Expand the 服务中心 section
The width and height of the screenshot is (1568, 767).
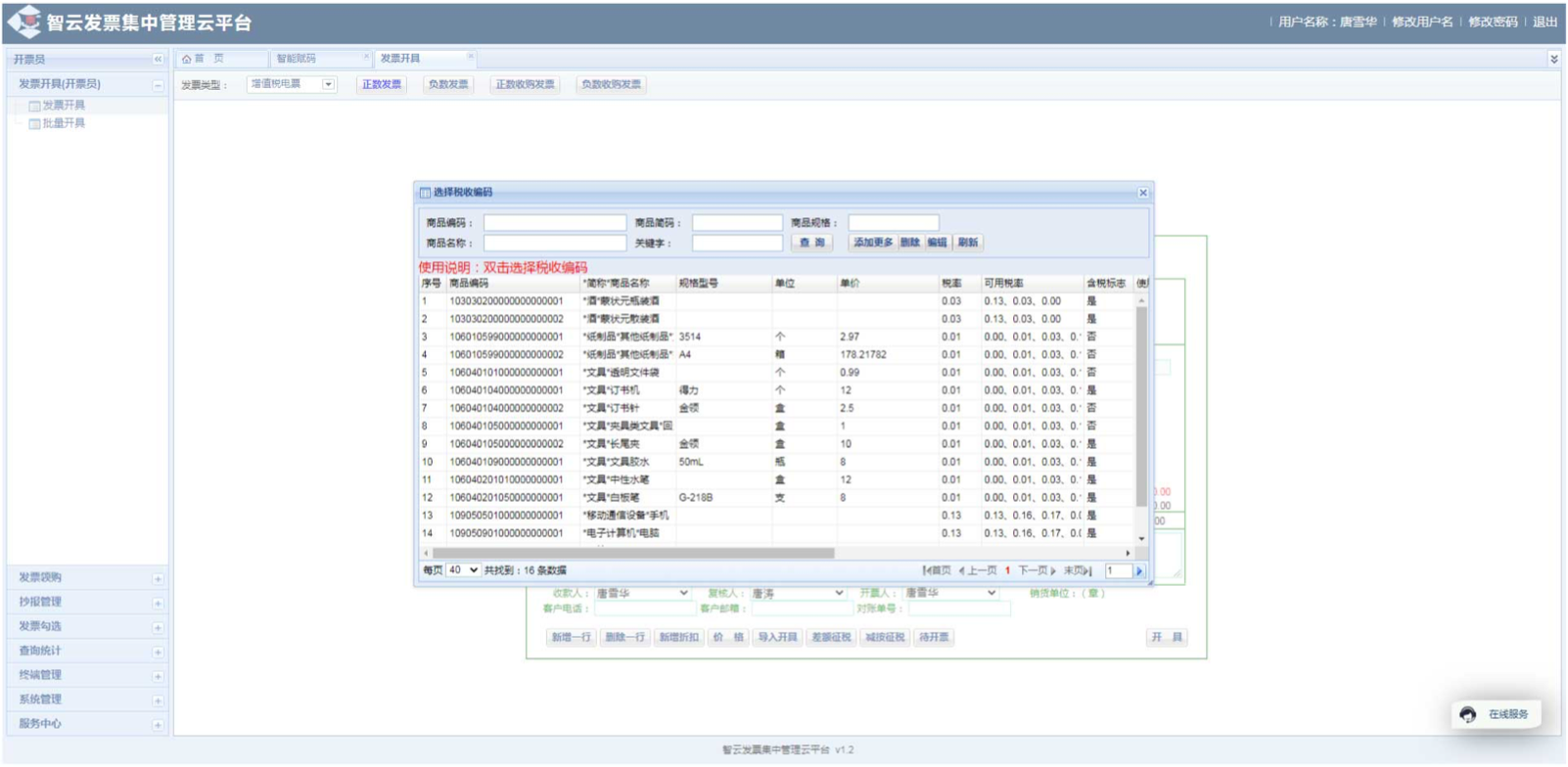(158, 725)
